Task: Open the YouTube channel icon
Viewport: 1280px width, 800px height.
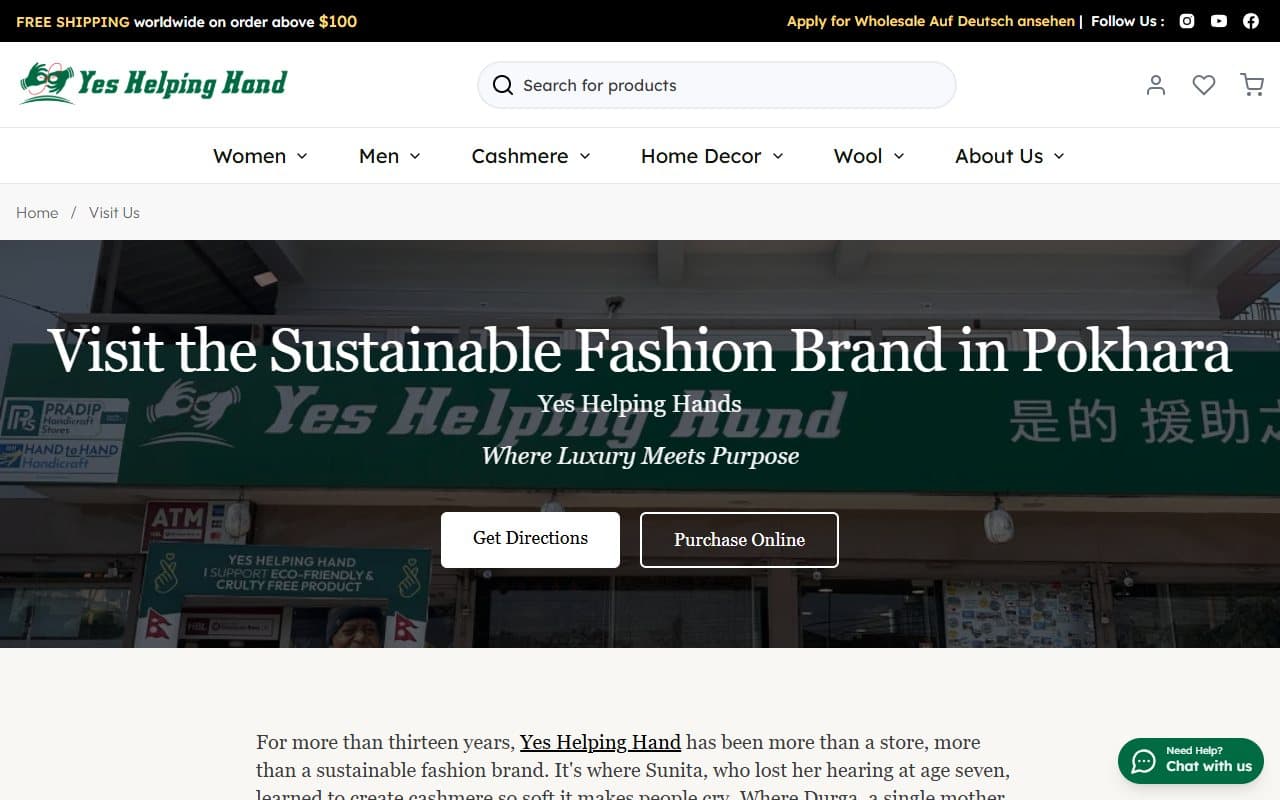Action: pyautogui.click(x=1219, y=21)
